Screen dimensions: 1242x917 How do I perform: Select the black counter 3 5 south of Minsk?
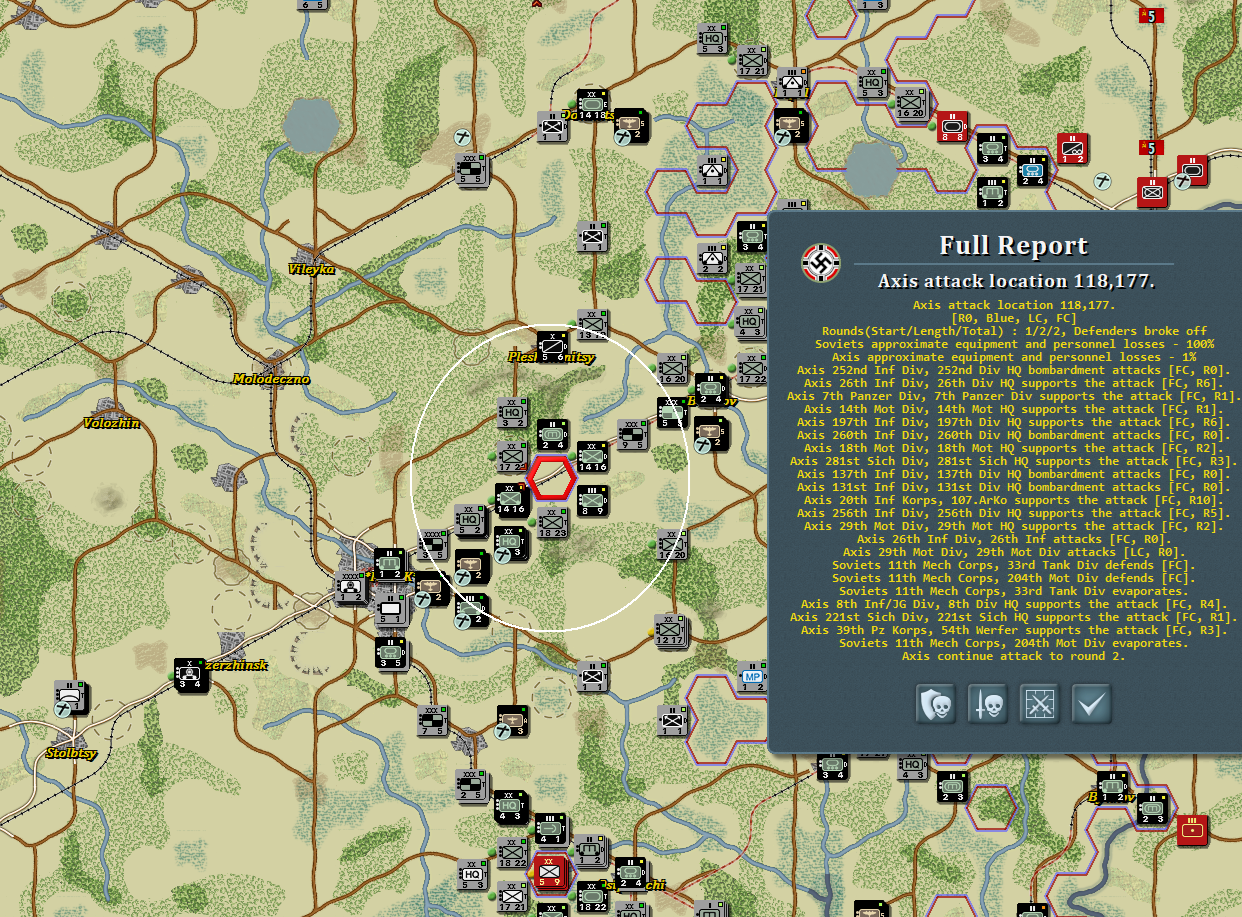(390, 653)
